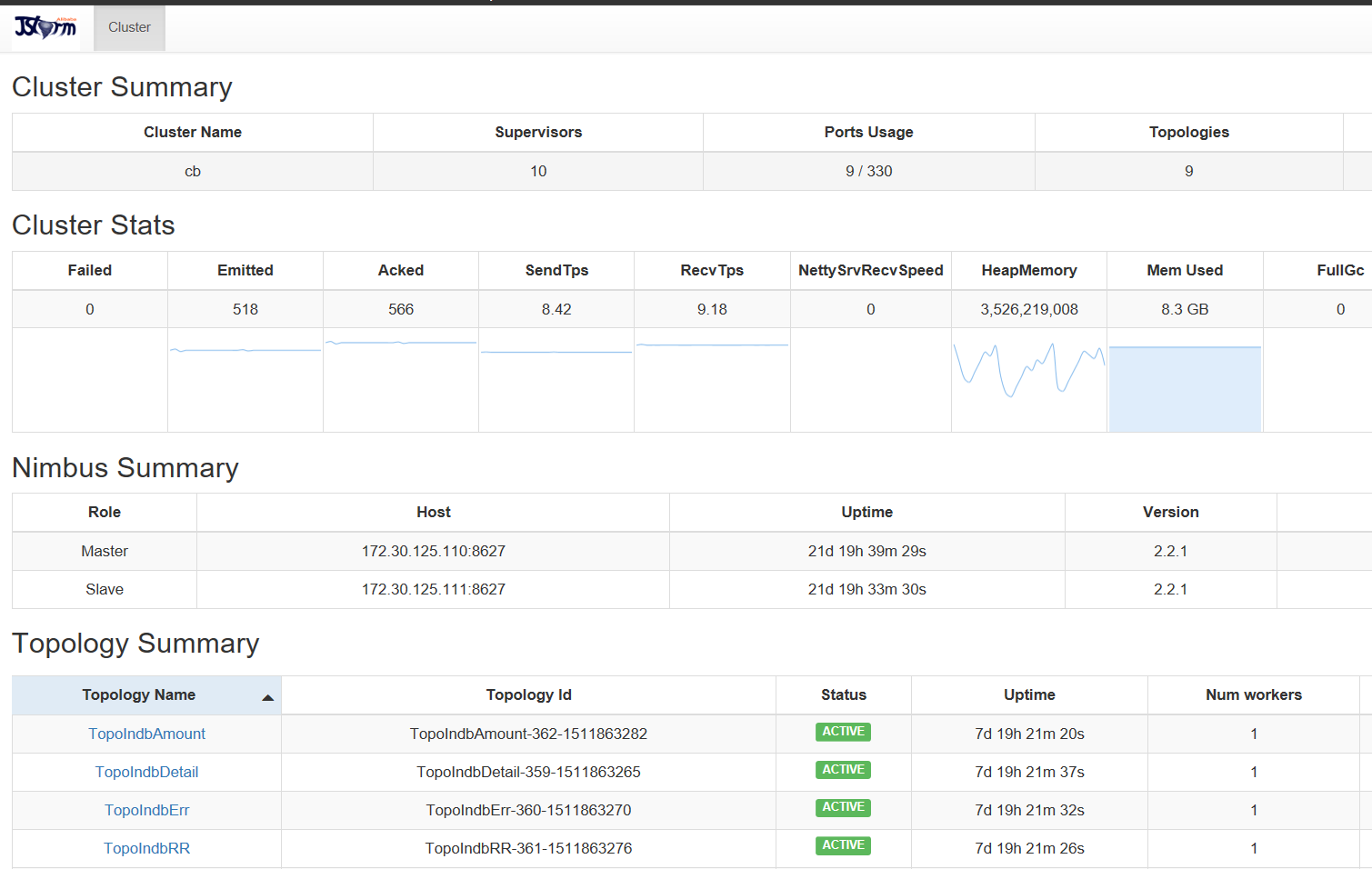Click the HeapMemory sparkline chart

(1028, 371)
